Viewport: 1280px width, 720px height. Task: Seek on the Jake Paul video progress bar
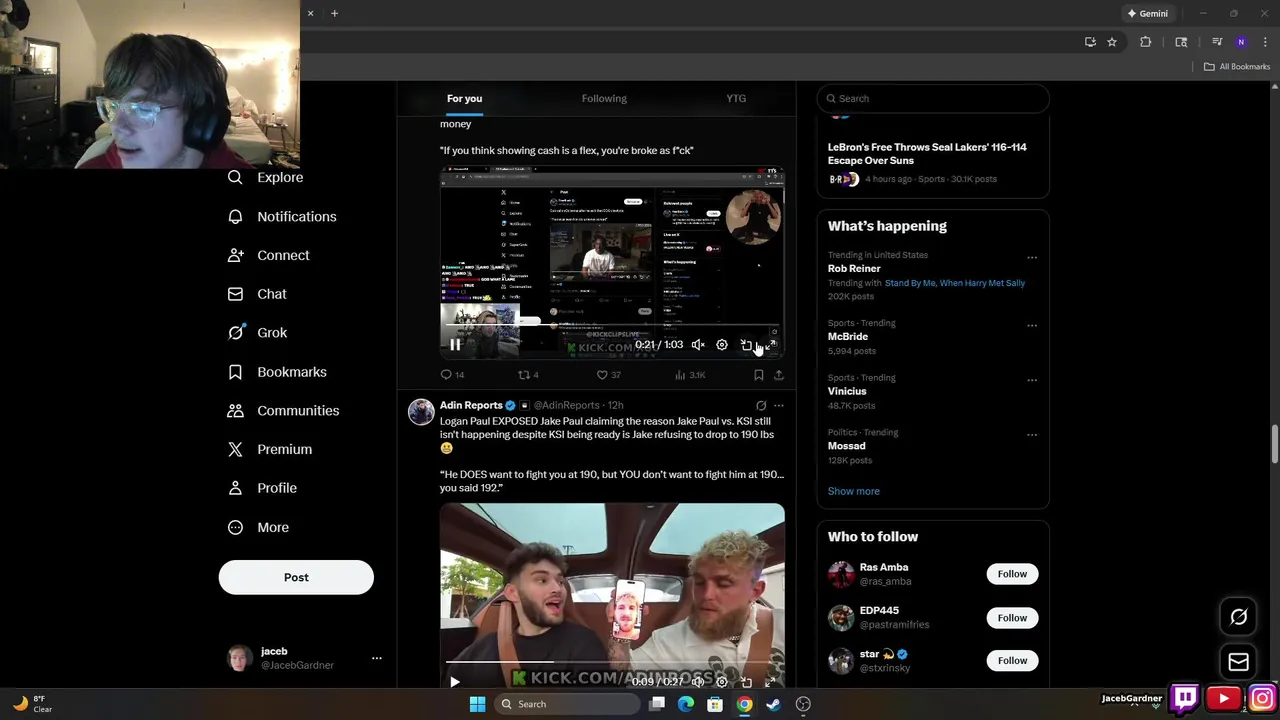[612, 661]
